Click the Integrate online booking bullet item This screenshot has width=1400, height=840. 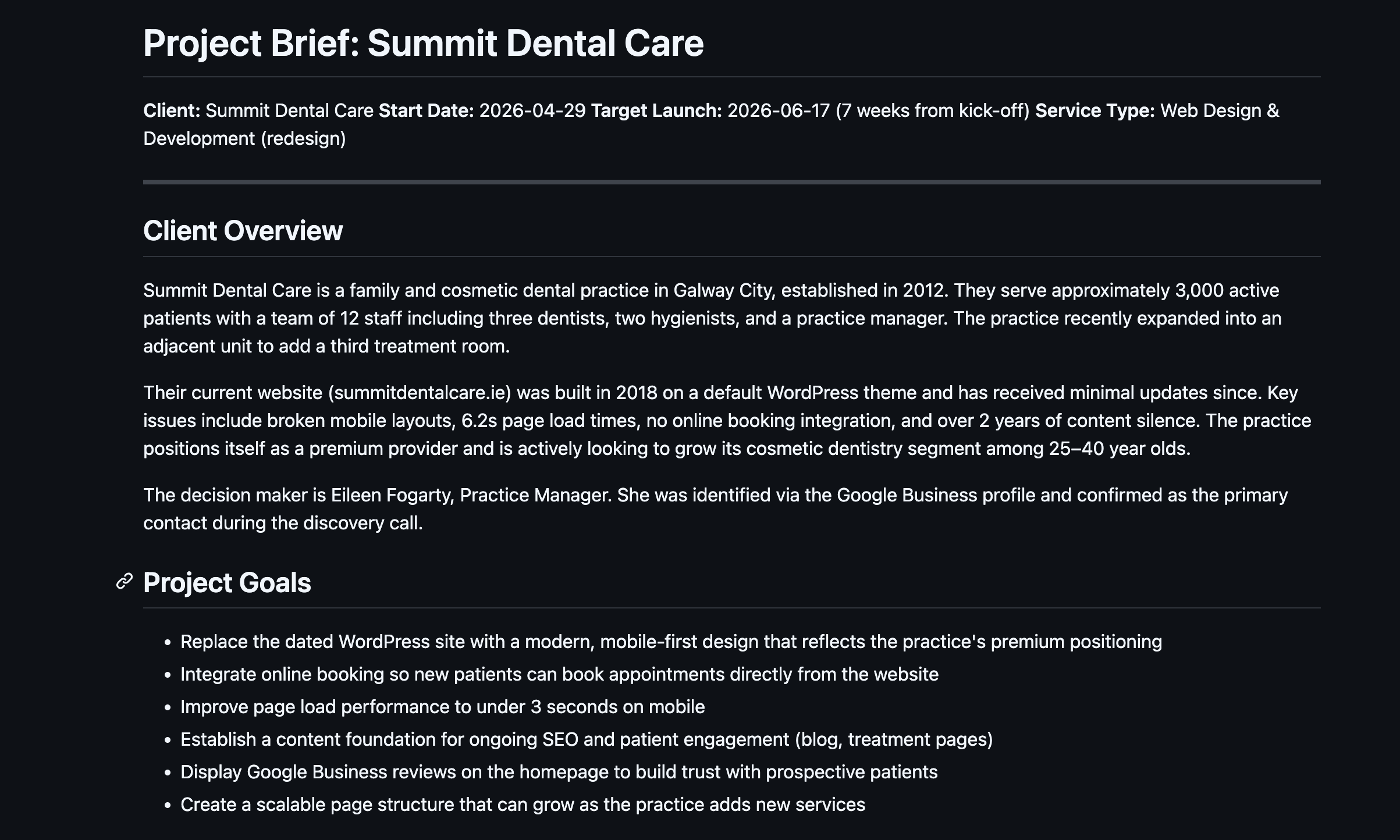[x=559, y=674]
